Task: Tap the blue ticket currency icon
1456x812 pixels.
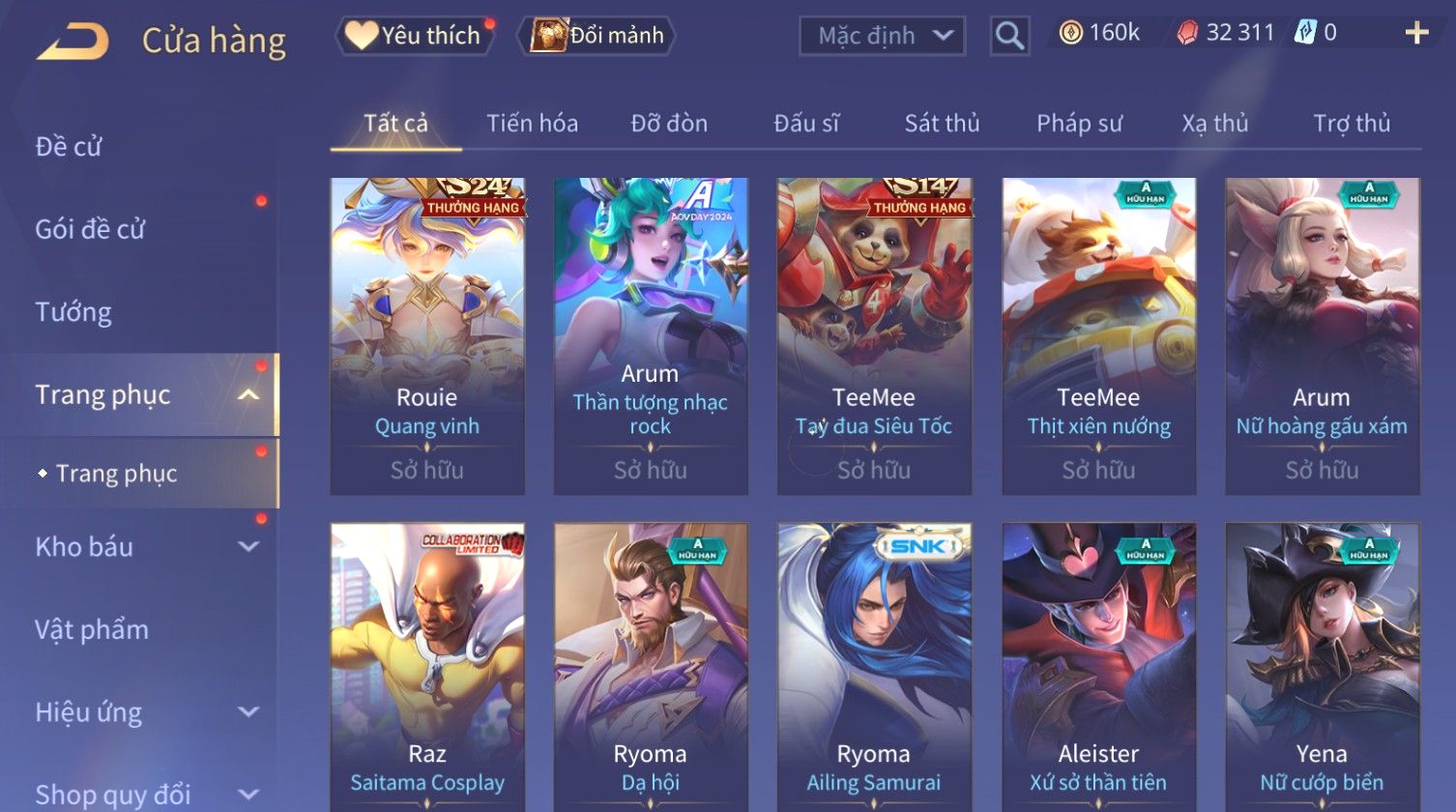Action: 1305,34
